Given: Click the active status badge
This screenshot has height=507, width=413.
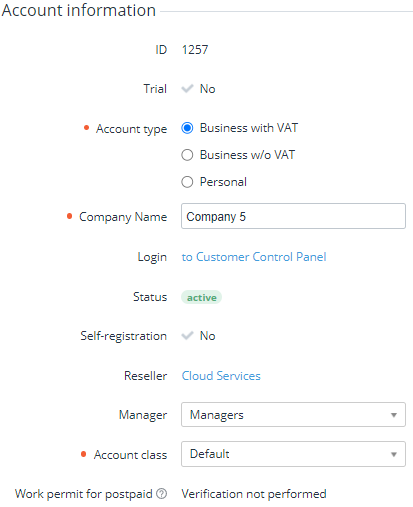Looking at the screenshot, I should [x=201, y=297].
